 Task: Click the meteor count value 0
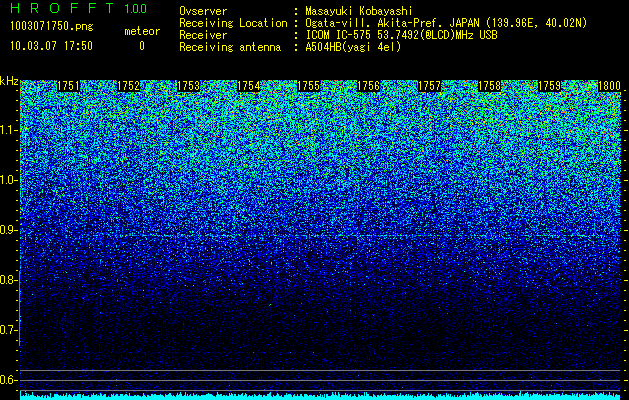coord(142,46)
